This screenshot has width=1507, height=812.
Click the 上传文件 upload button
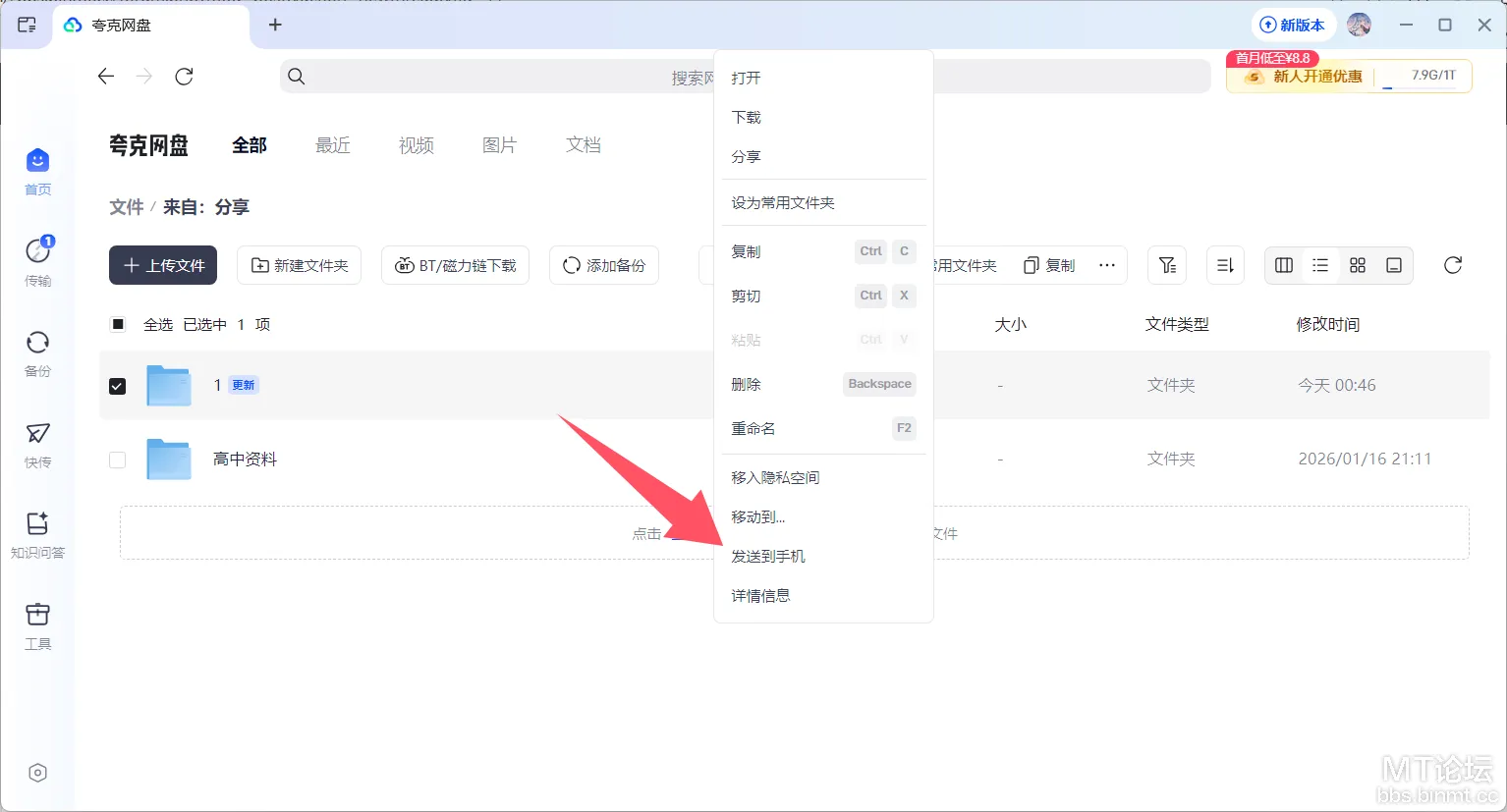click(163, 265)
